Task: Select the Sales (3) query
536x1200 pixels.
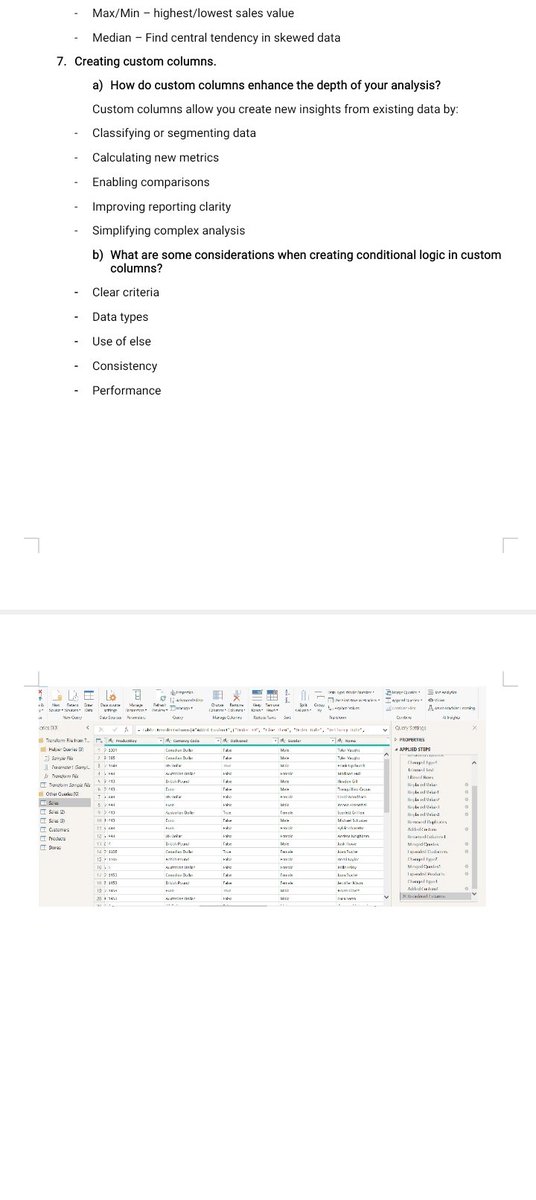Action: pos(56,820)
